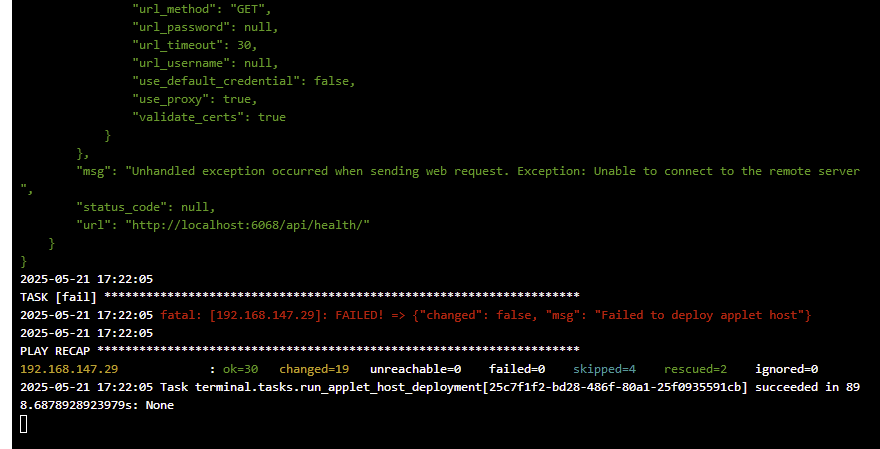The image size is (880, 449).
Task: Click the host IP 192.168.147.29 in recap
Action: click(x=69, y=369)
